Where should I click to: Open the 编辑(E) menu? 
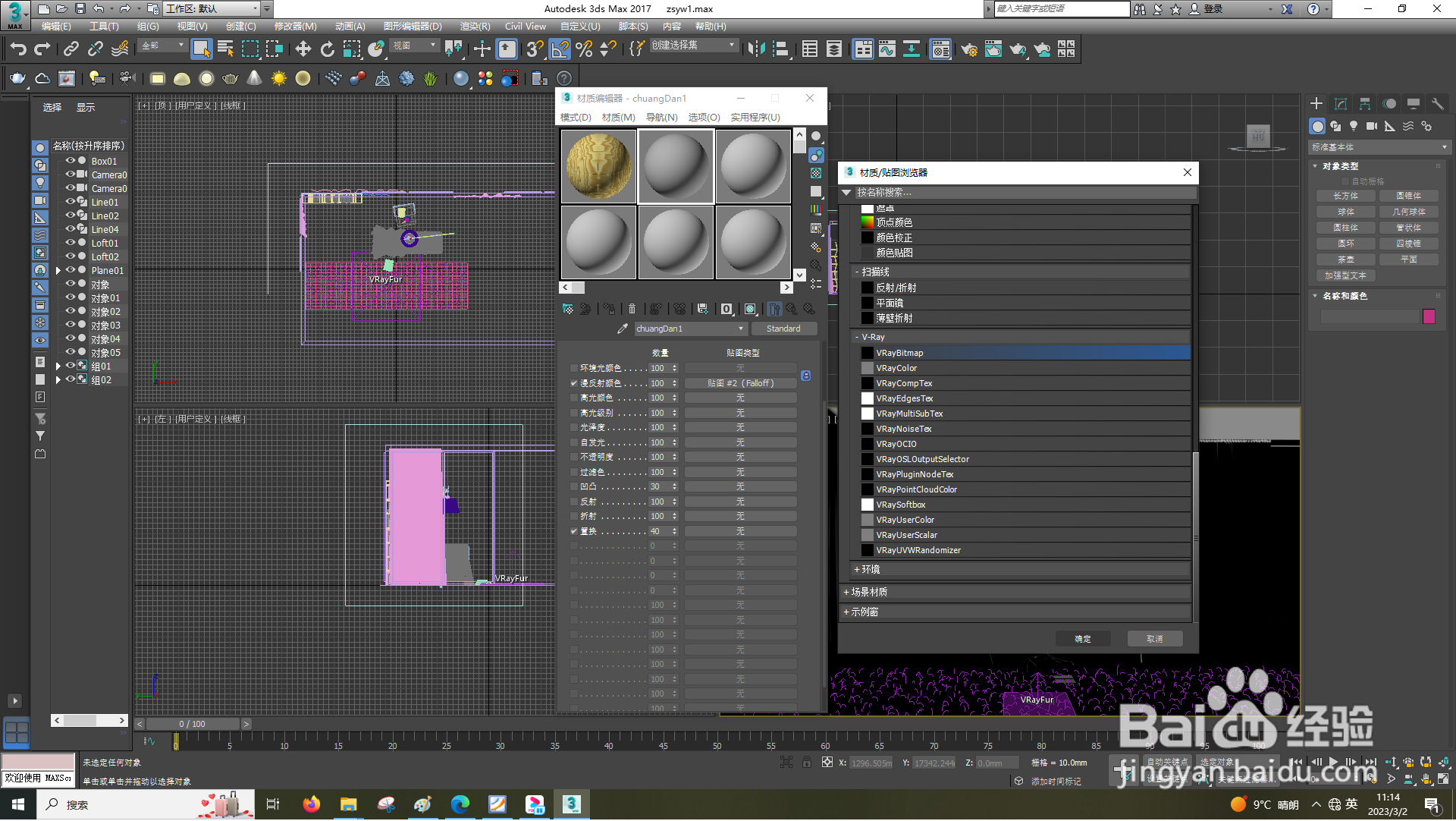pos(56,26)
